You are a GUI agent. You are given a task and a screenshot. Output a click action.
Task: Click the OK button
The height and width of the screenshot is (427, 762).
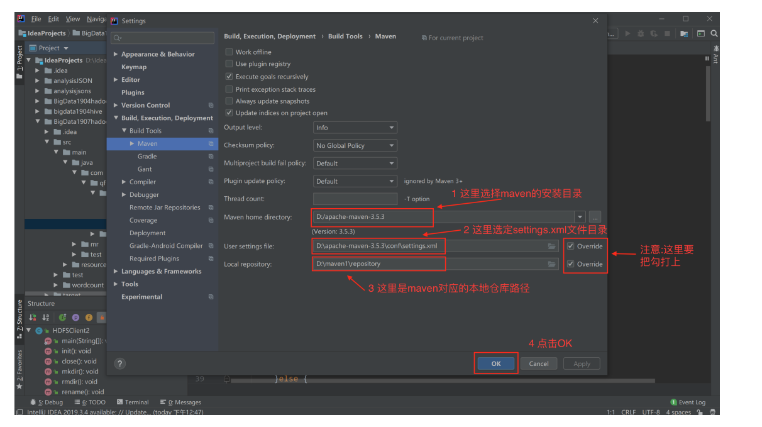click(496, 363)
